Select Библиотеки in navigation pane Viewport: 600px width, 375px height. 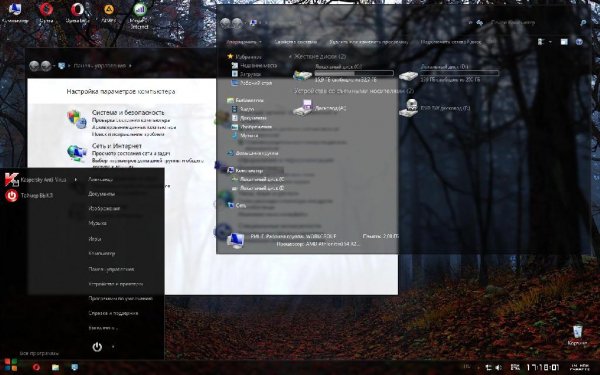(245, 100)
